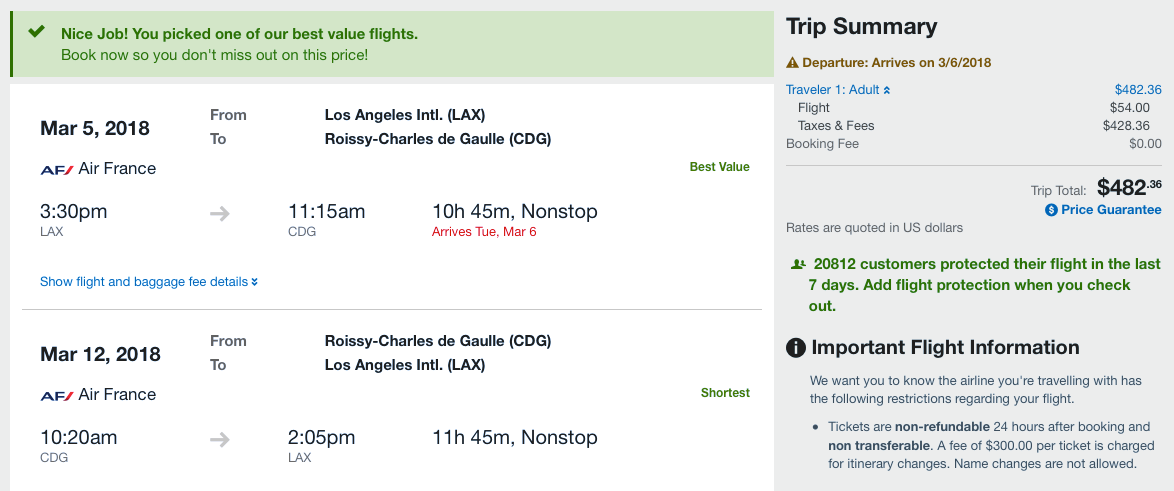Click the arrow between LAX and CDG times
Image resolution: width=1174 pixels, height=491 pixels.
[x=220, y=213]
